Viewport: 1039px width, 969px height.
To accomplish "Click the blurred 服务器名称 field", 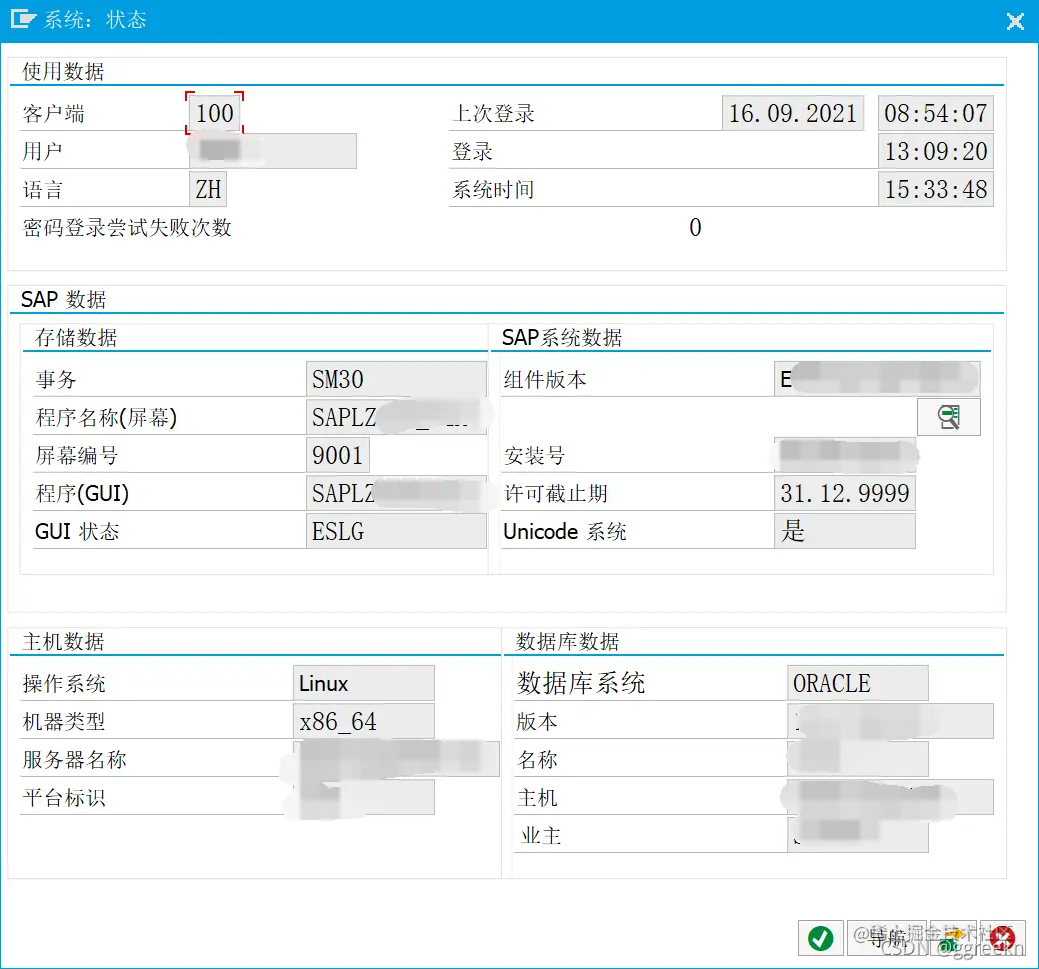I will click(x=396, y=759).
